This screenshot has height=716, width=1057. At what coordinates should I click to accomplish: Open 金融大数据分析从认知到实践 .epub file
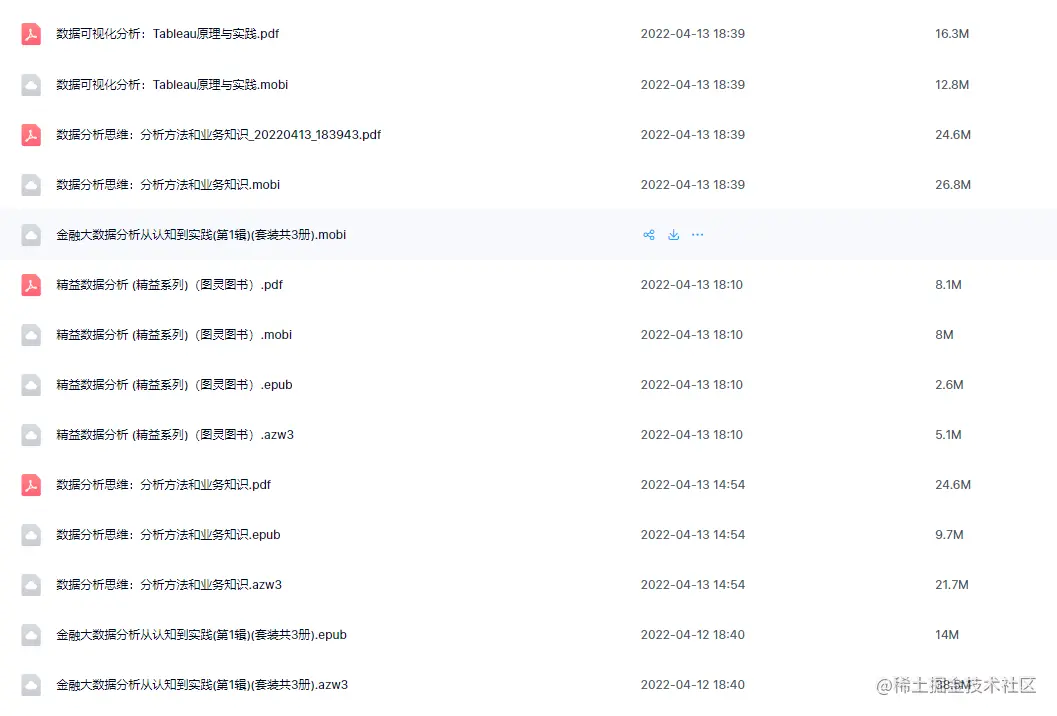pos(201,634)
